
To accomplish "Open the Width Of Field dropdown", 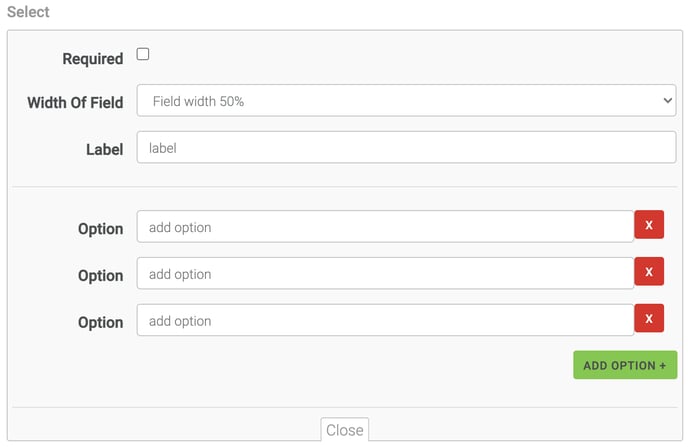I will pyautogui.click(x=406, y=101).
